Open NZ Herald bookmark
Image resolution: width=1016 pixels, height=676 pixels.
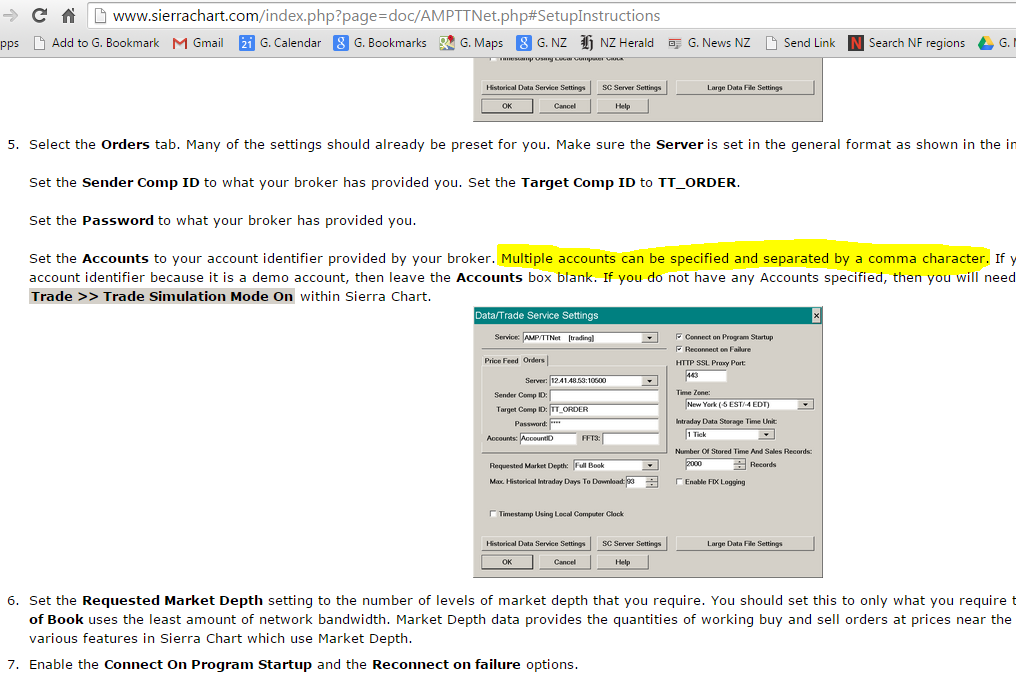click(617, 43)
